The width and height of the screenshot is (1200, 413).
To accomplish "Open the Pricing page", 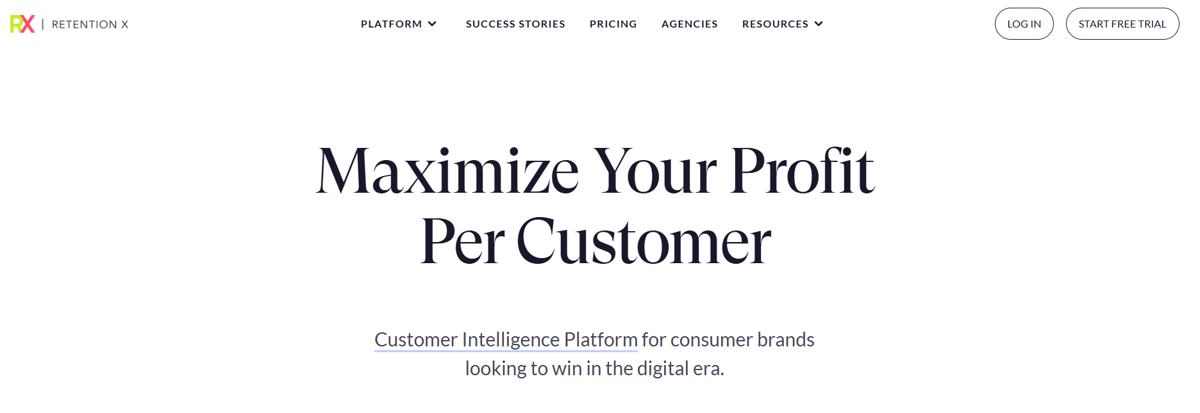I will pyautogui.click(x=613, y=24).
